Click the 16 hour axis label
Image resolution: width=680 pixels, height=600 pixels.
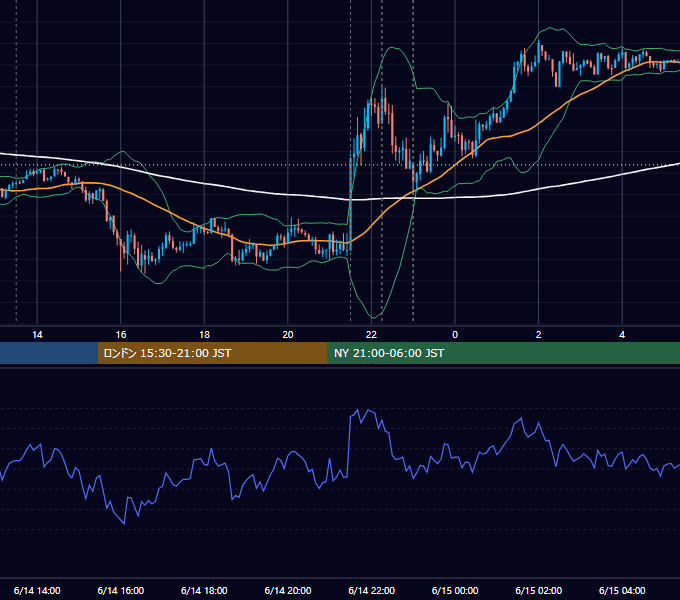pos(121,335)
